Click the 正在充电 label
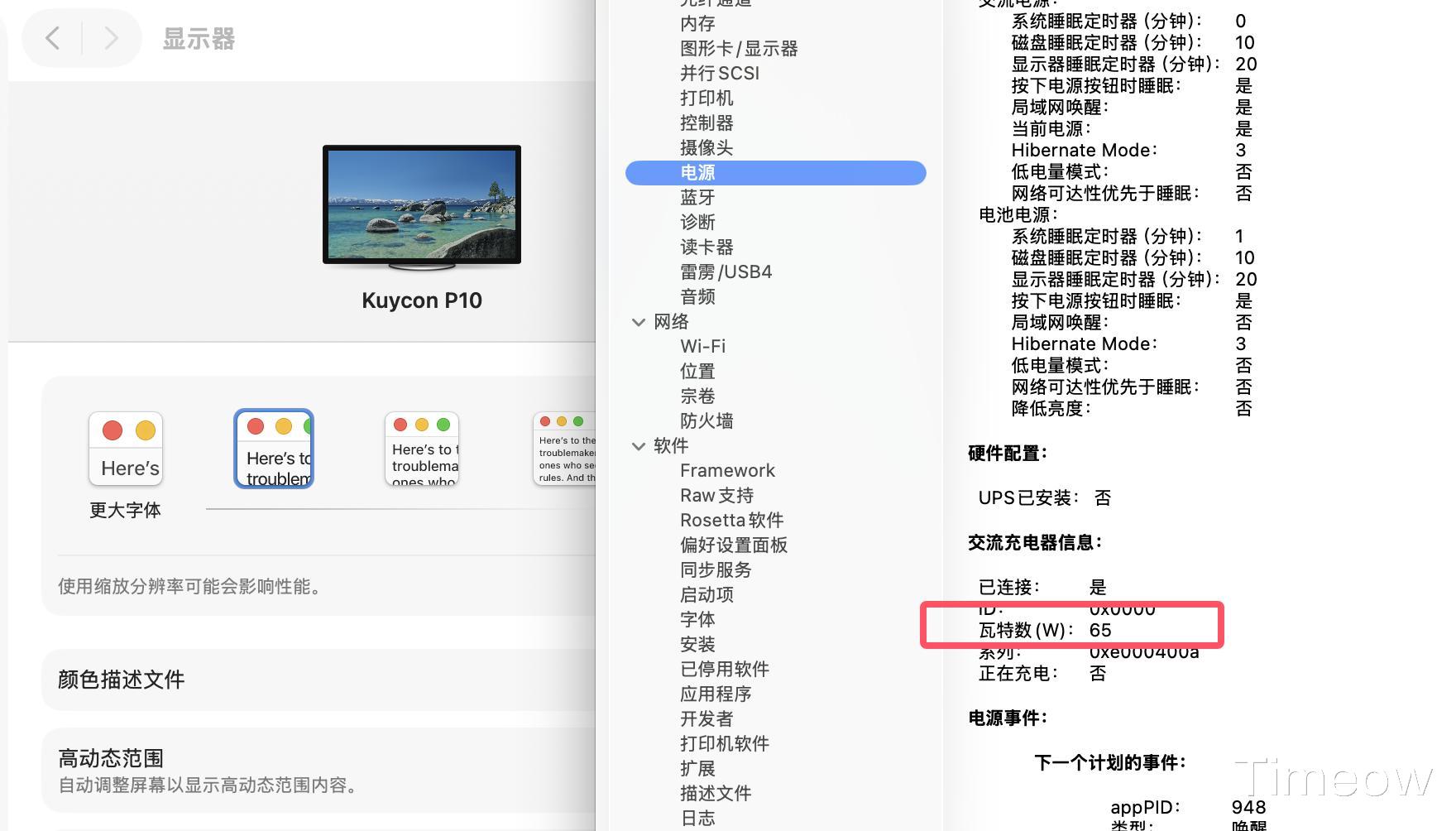This screenshot has width=1456, height=831. [1018, 674]
